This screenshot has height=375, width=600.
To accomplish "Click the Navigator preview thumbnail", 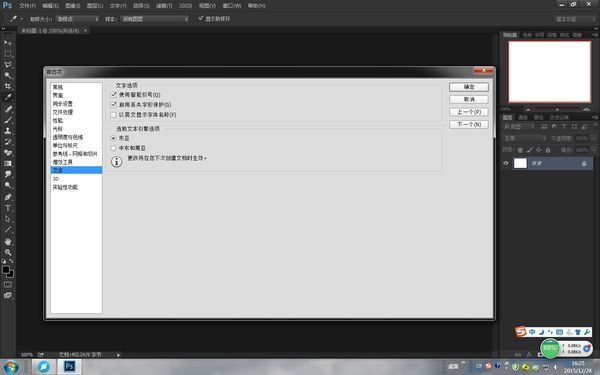I will (549, 72).
